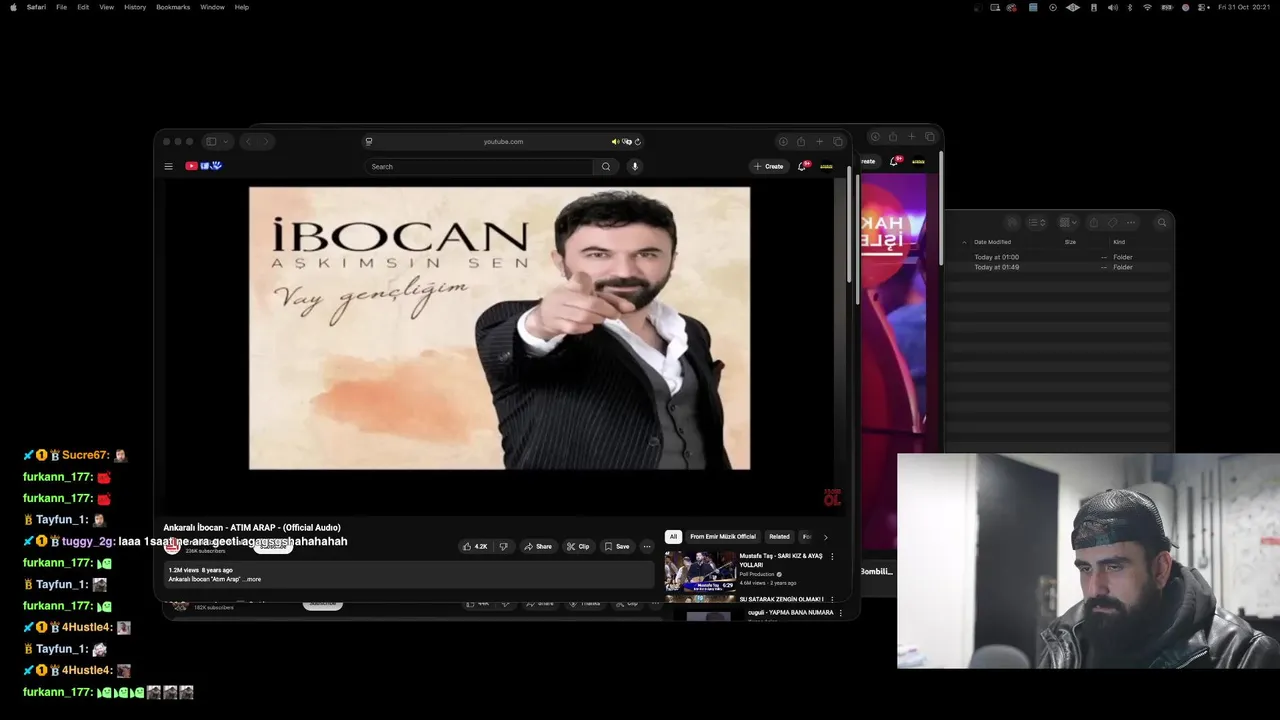Open the Finder more actions ellipsis
The width and height of the screenshot is (1280, 720).
coord(1131,223)
